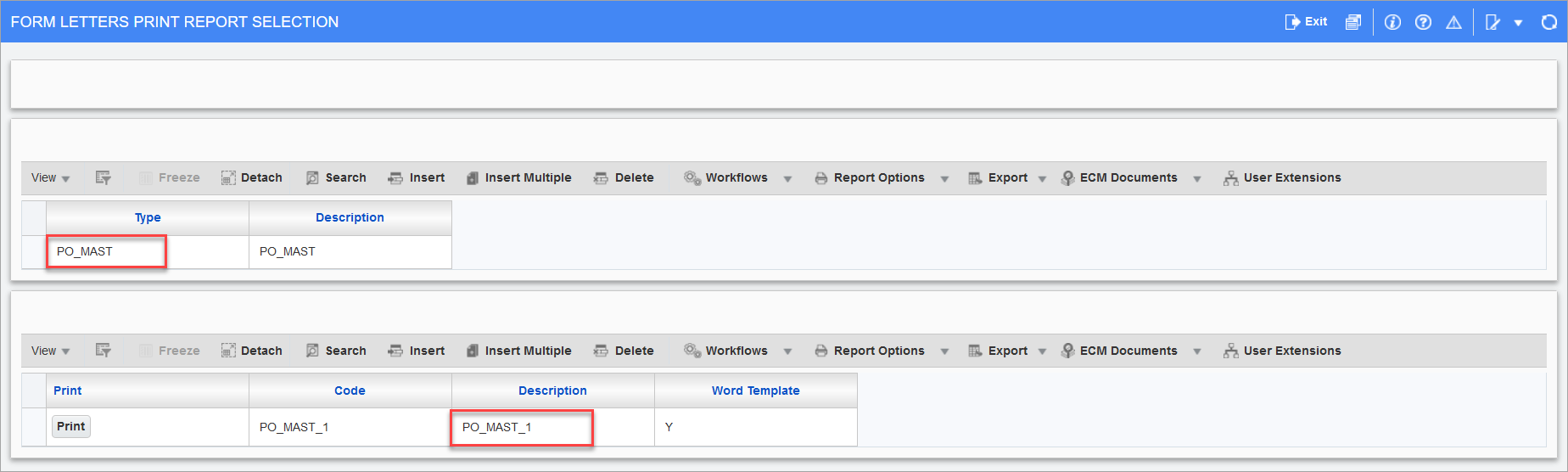Click query-by-example icon in upper toolbar

point(103,177)
